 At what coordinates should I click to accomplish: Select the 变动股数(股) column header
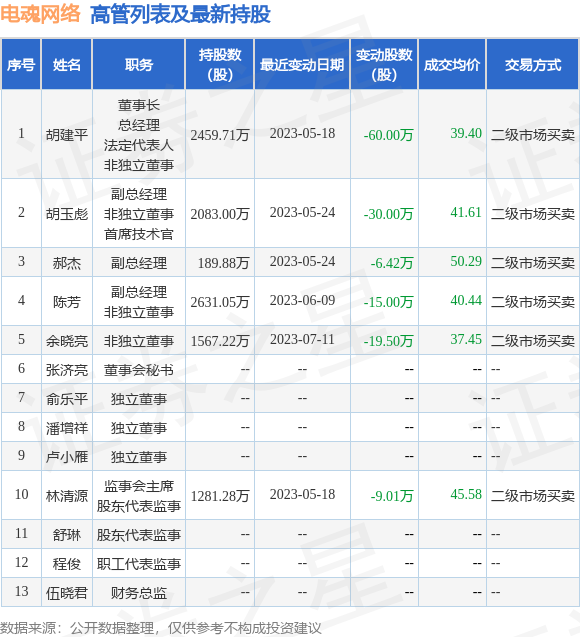click(x=384, y=65)
